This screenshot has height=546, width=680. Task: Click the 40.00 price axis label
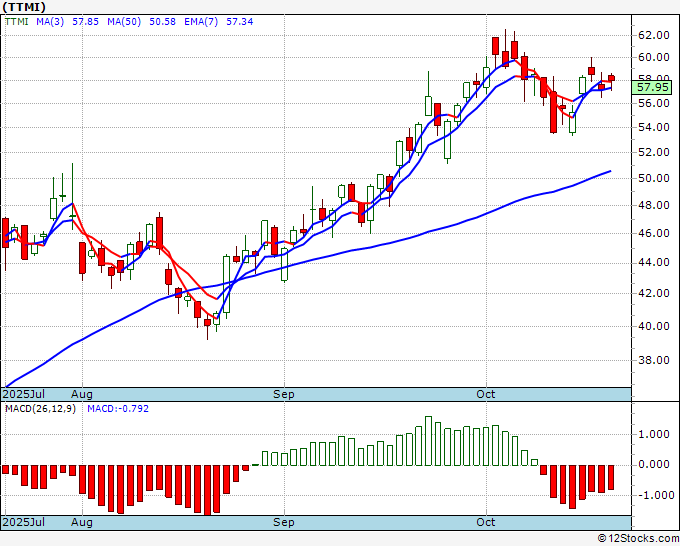pos(654,326)
